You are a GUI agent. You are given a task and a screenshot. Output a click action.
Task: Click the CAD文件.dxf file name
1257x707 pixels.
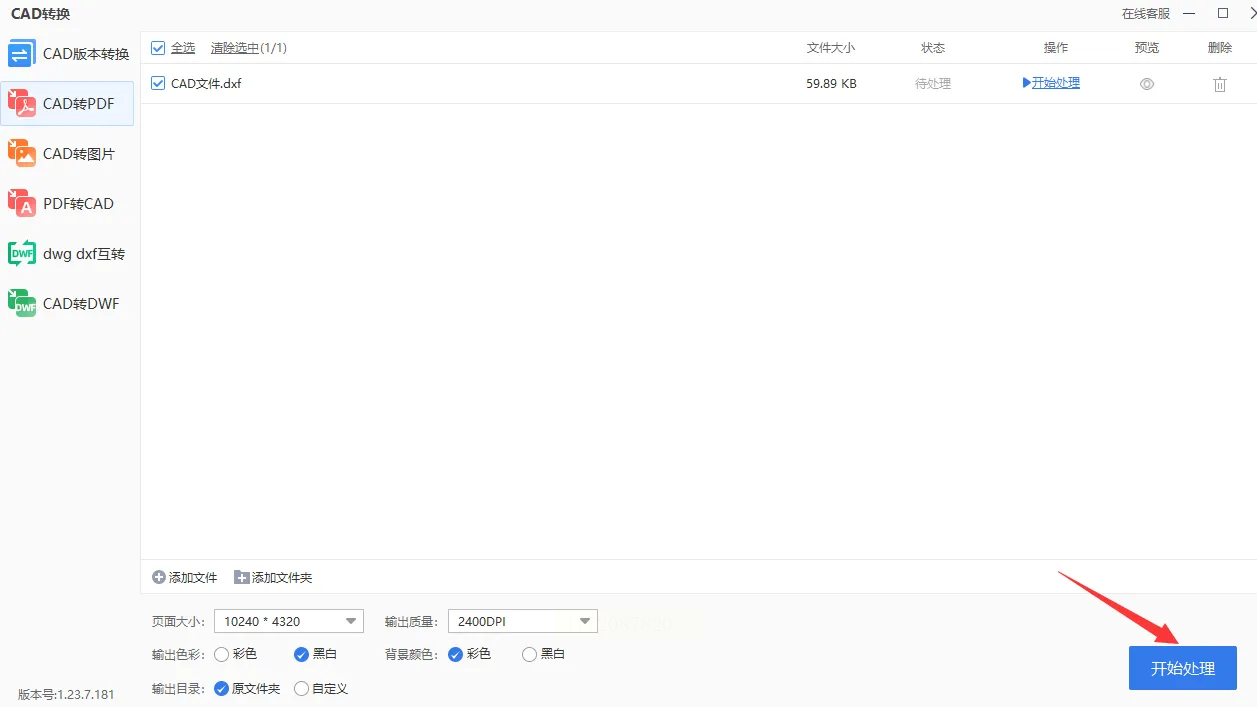pyautogui.click(x=206, y=84)
